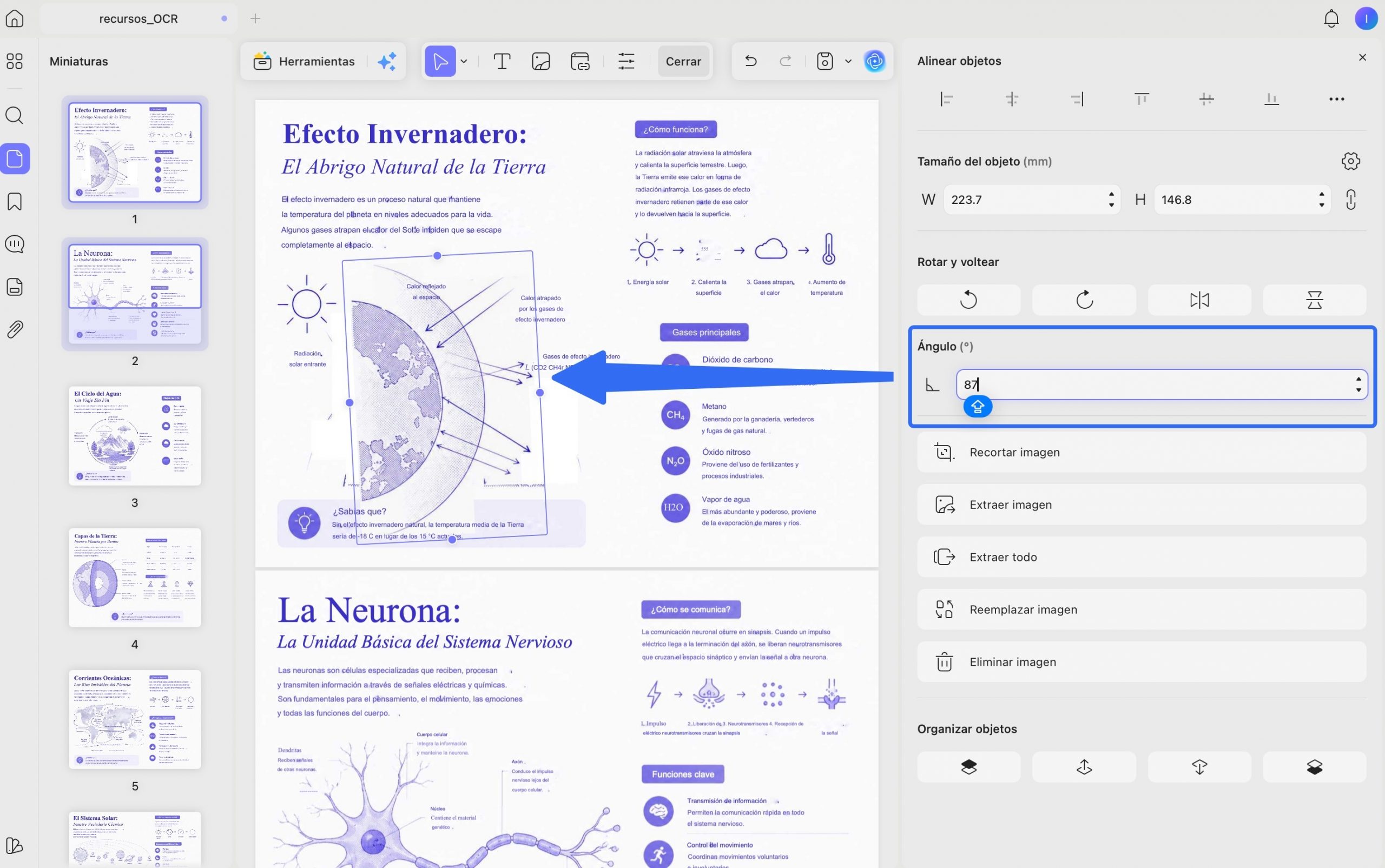The height and width of the screenshot is (868, 1385).
Task: Open the properties sliders tool
Action: pyautogui.click(x=626, y=61)
